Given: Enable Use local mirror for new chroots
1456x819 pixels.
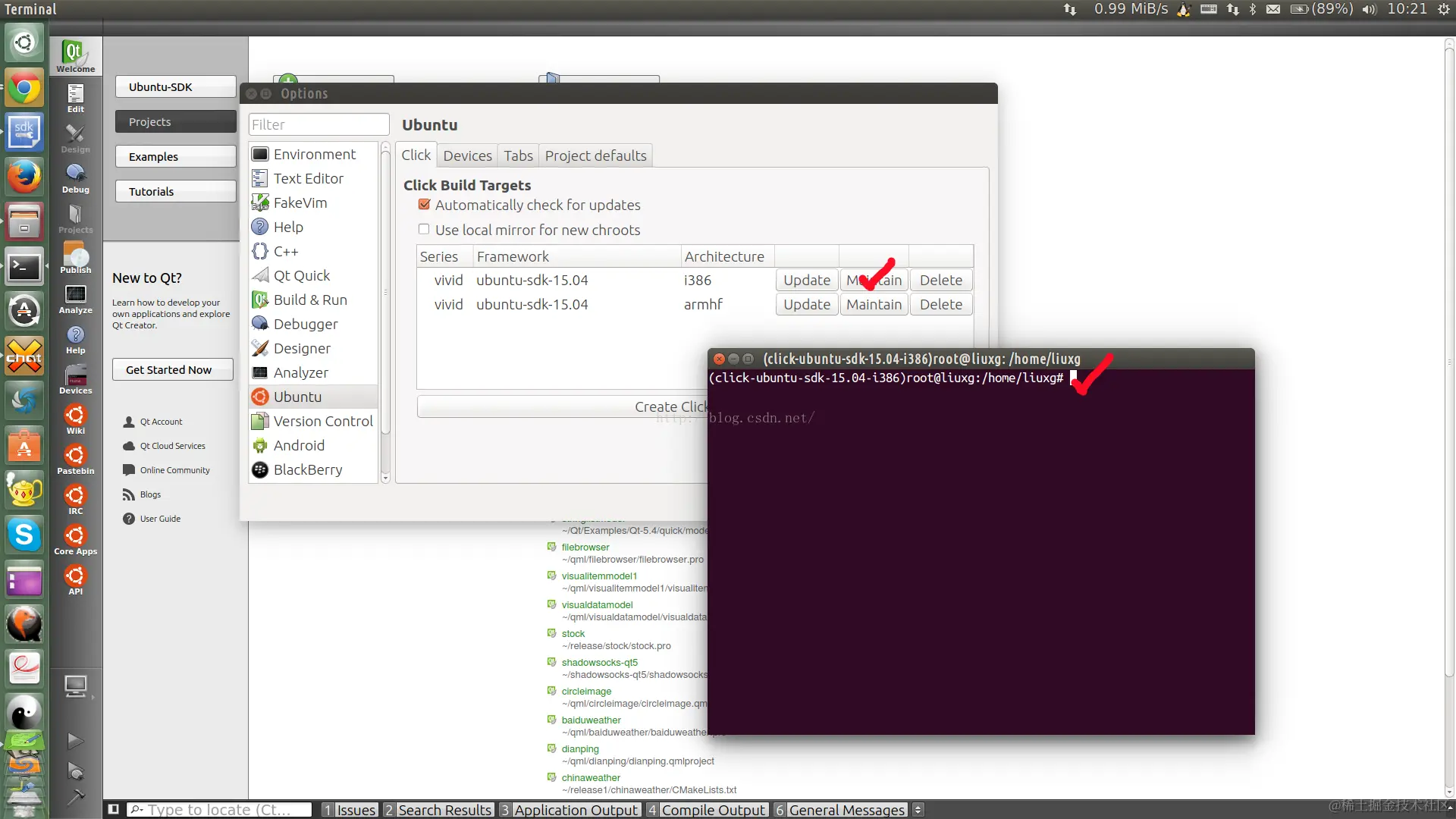Looking at the screenshot, I should 424,229.
